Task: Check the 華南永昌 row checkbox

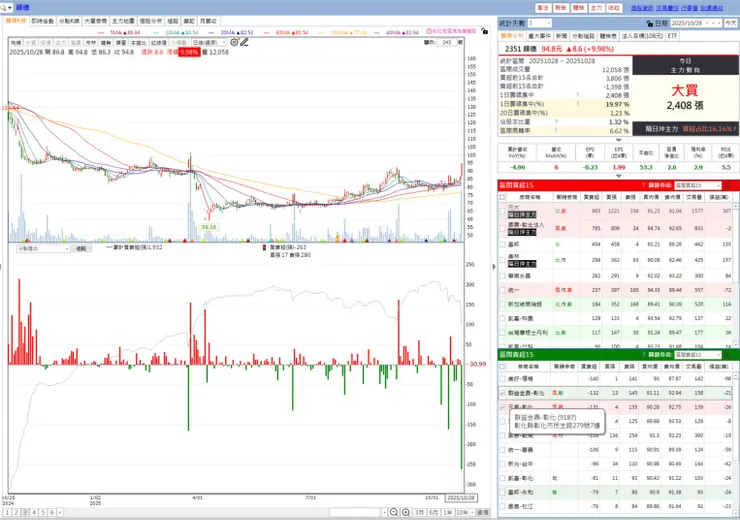Action: 503,276
